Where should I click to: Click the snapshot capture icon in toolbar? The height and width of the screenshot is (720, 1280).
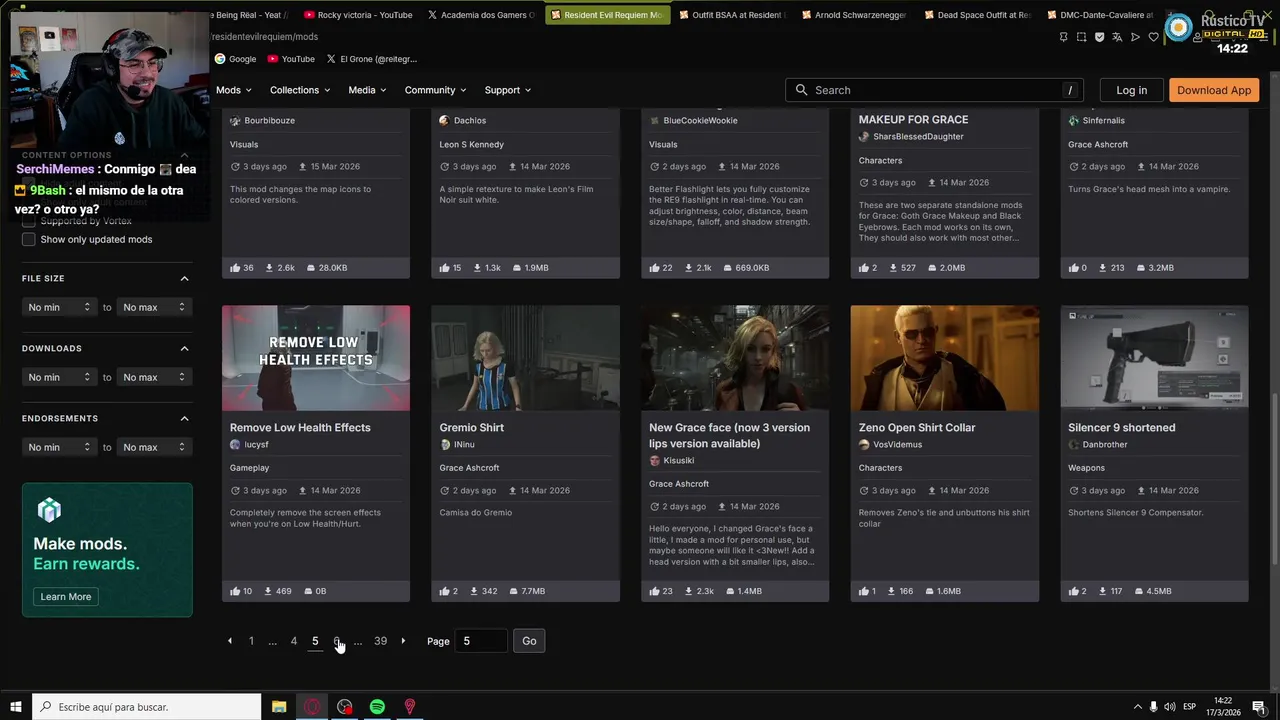click(1081, 37)
